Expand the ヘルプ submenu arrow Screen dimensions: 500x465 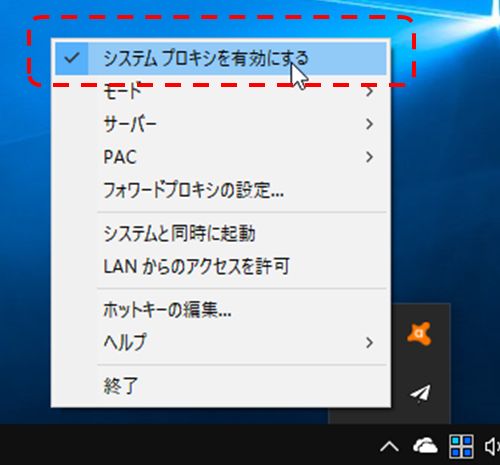[x=369, y=342]
